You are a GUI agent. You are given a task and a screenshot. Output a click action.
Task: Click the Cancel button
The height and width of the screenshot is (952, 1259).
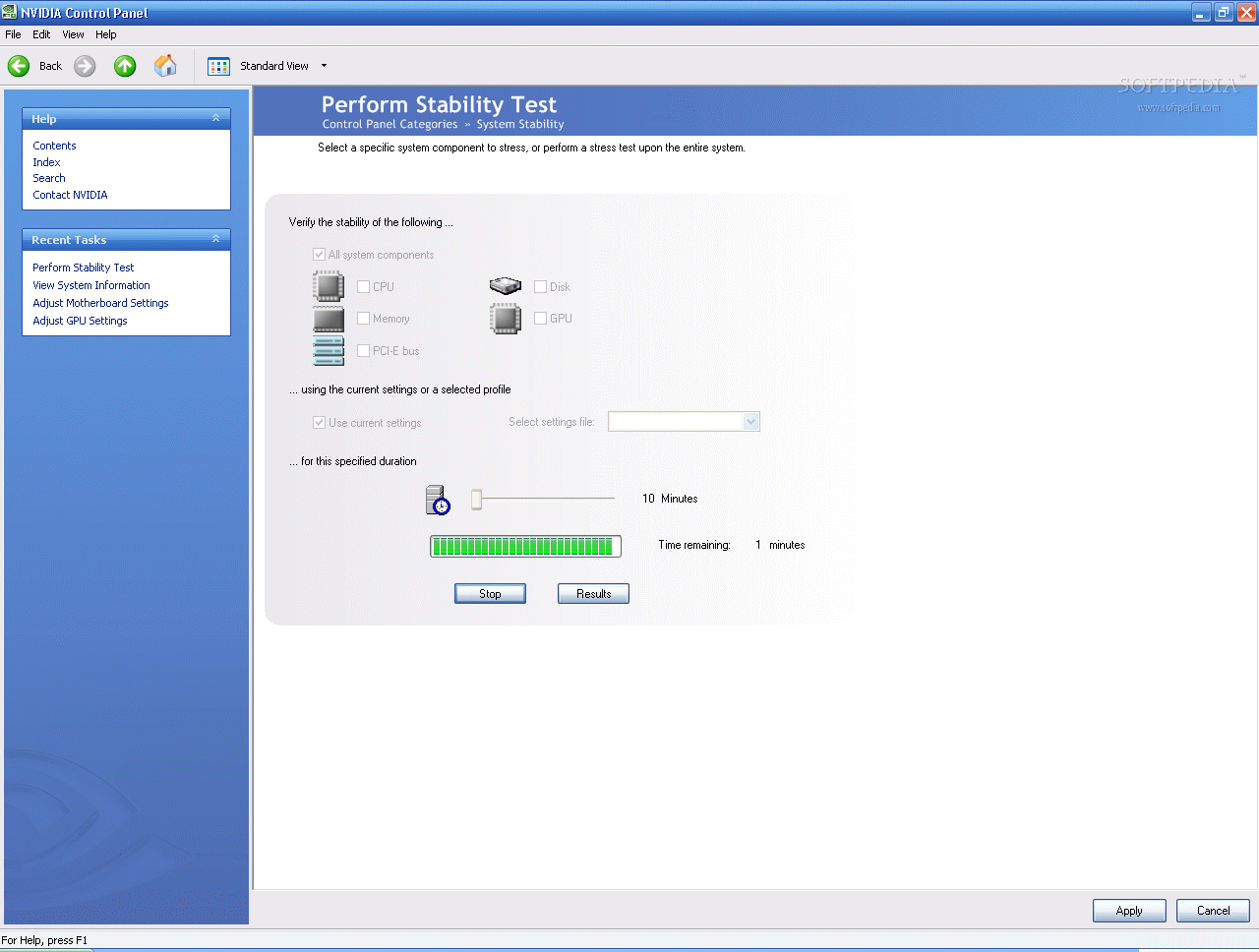(x=1213, y=911)
